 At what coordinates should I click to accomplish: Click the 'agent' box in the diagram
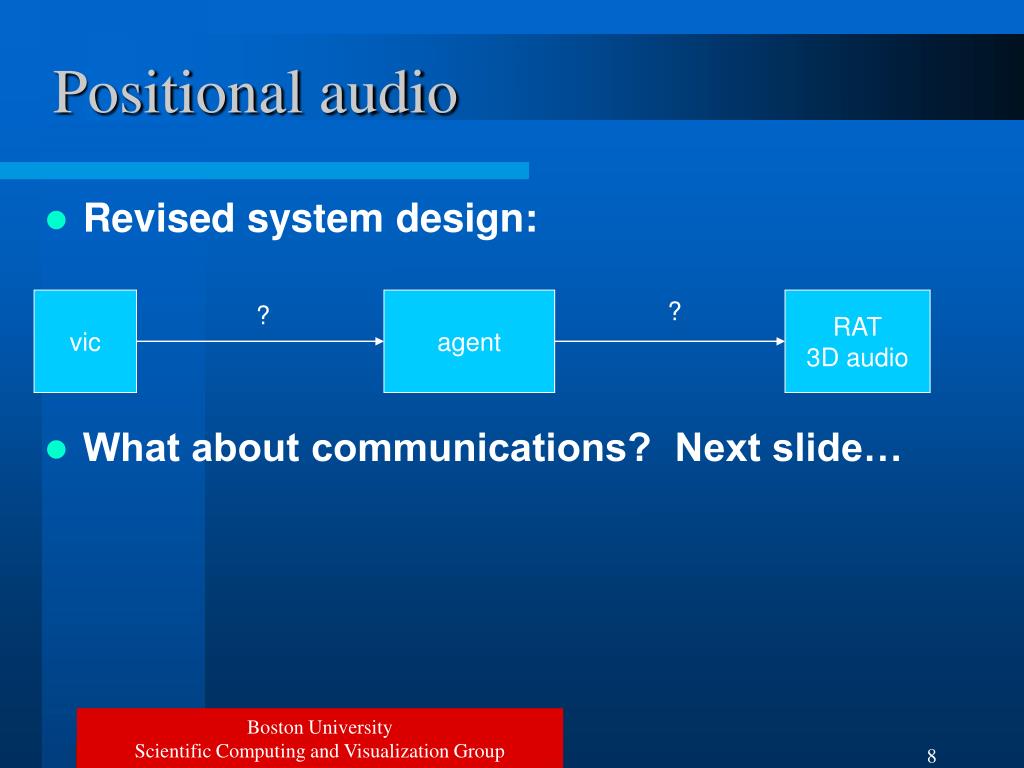469,342
